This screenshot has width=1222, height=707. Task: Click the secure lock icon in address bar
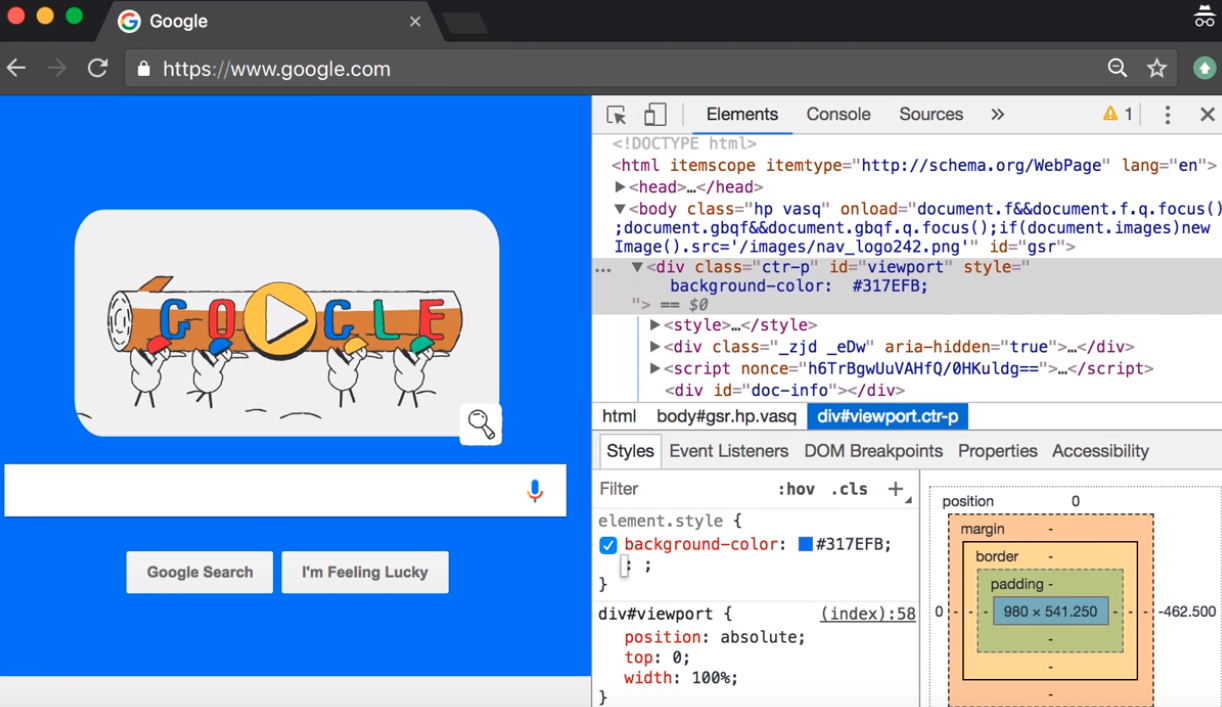point(144,68)
